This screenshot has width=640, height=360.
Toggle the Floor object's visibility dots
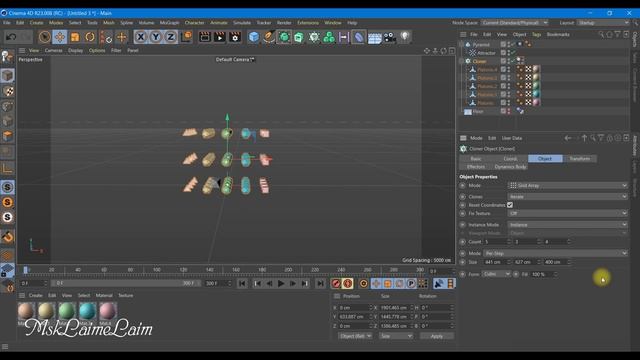509,111
